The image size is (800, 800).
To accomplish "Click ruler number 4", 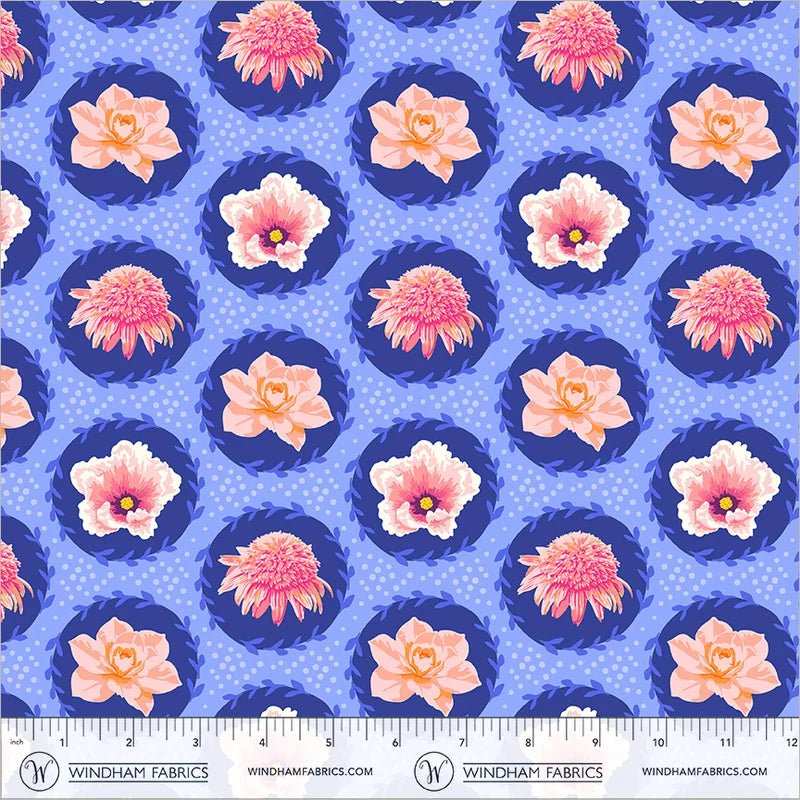I will pos(262,742).
